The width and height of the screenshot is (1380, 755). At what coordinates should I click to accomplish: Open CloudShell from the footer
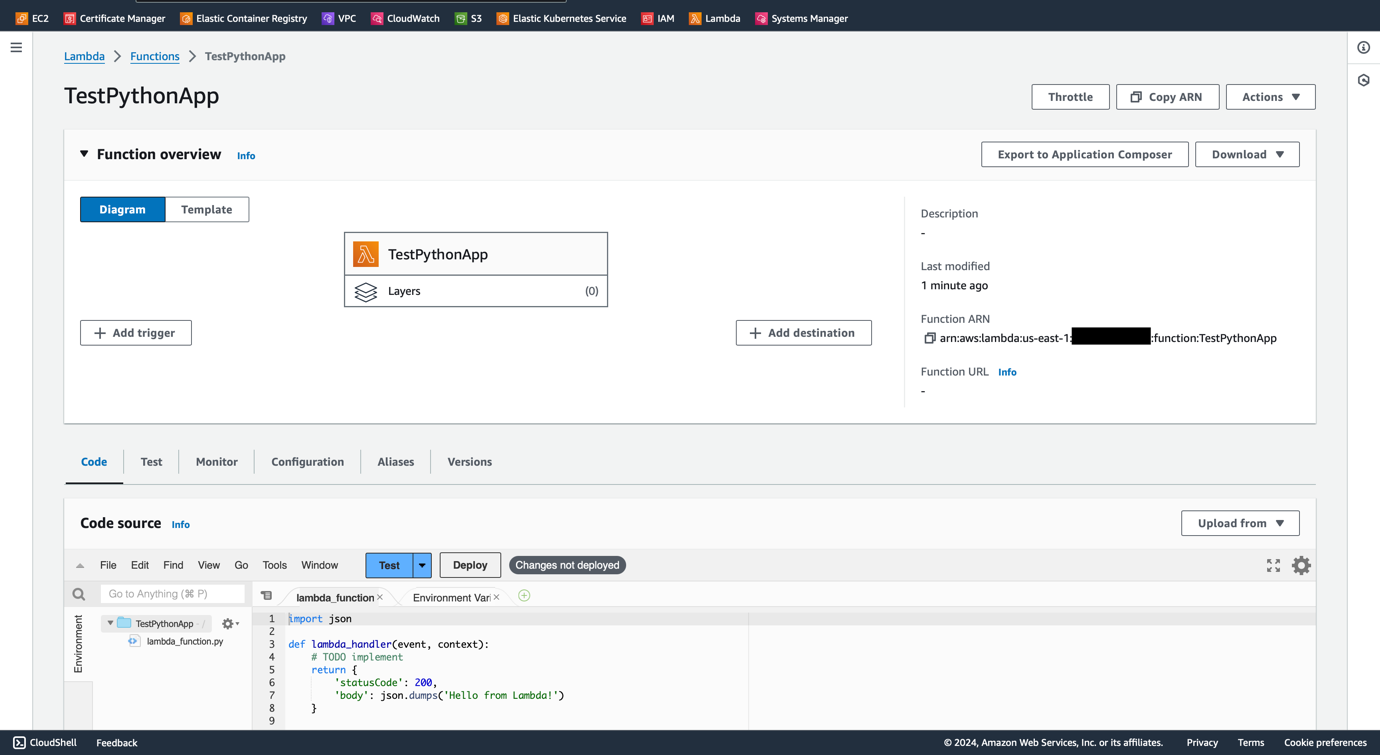[45, 743]
